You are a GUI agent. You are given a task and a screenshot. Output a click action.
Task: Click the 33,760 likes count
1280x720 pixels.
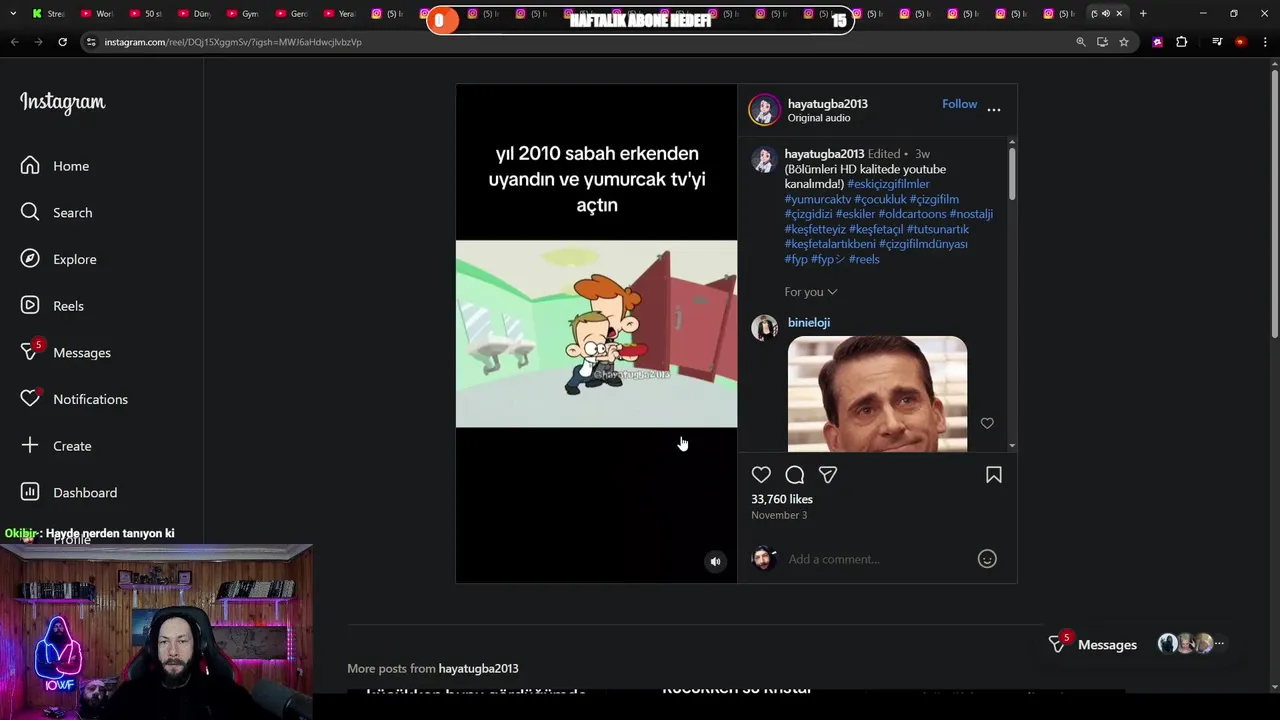click(x=782, y=499)
